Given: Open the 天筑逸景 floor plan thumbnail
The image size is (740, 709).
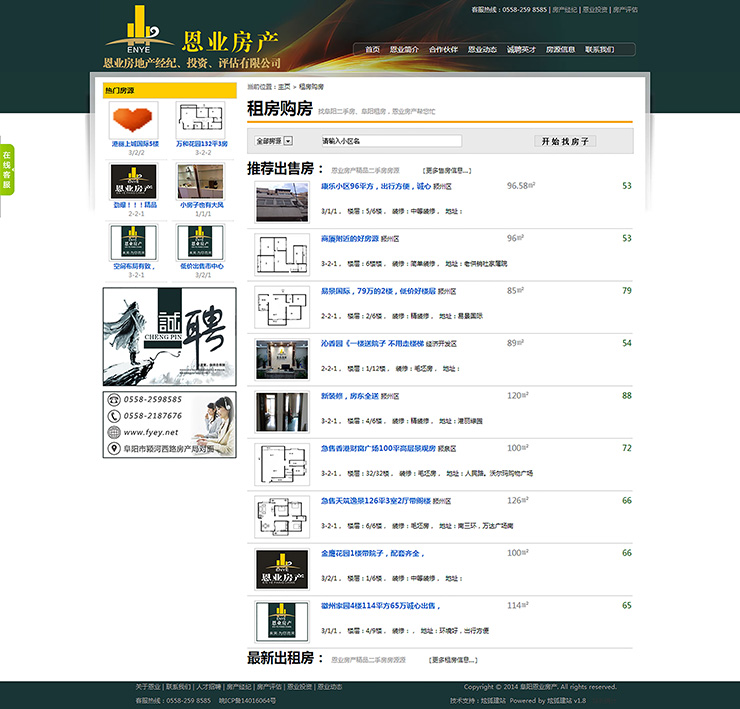Looking at the screenshot, I should pyautogui.click(x=282, y=517).
